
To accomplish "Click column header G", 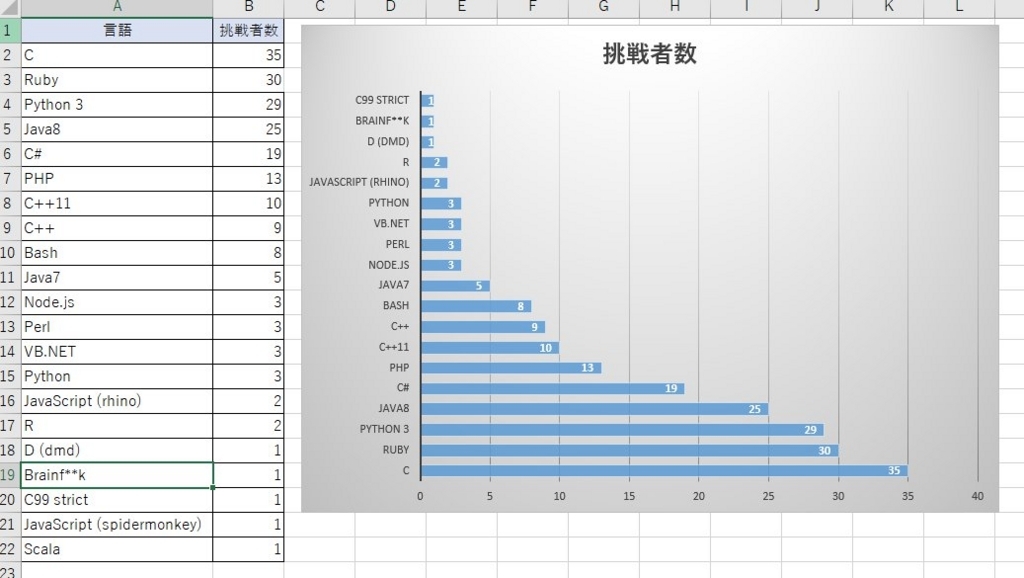I will click(603, 7).
